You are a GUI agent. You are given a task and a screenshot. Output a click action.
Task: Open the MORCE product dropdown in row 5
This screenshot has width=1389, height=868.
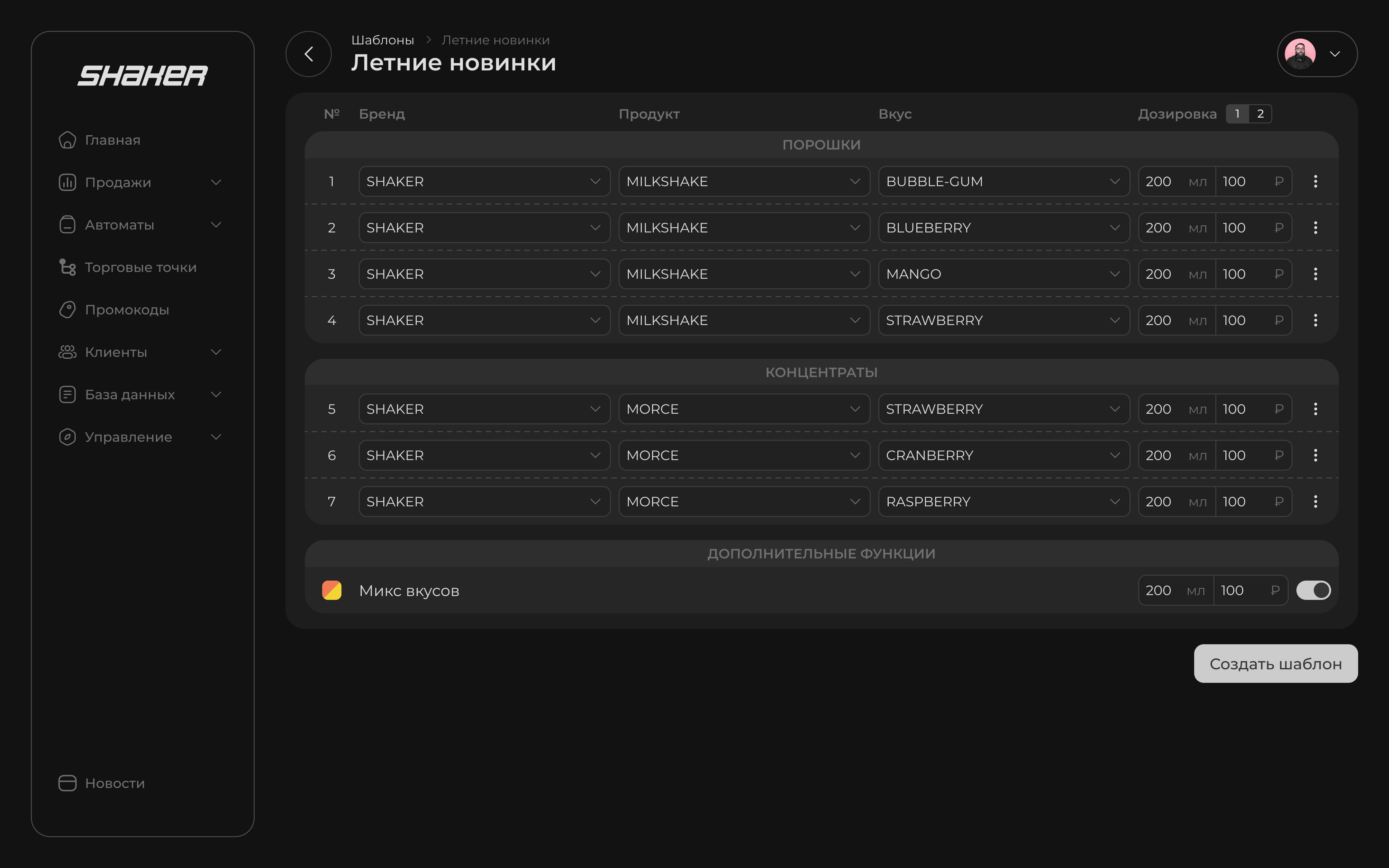744,409
